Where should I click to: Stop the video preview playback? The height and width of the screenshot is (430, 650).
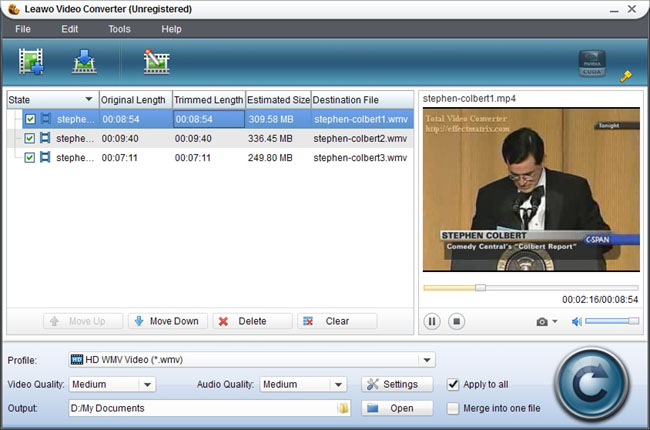[456, 321]
